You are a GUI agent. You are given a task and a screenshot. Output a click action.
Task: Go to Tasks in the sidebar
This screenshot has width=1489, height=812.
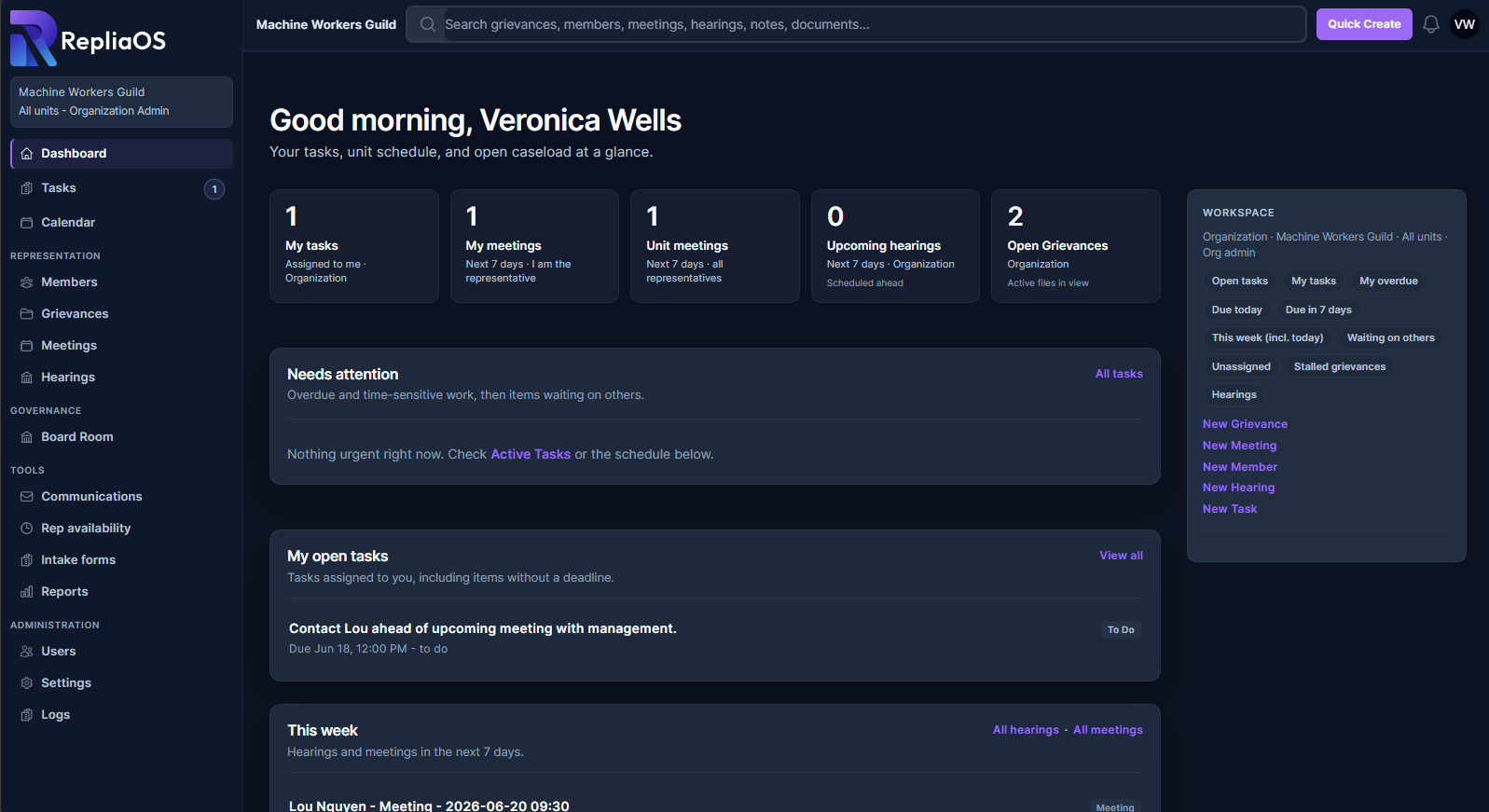click(x=121, y=188)
